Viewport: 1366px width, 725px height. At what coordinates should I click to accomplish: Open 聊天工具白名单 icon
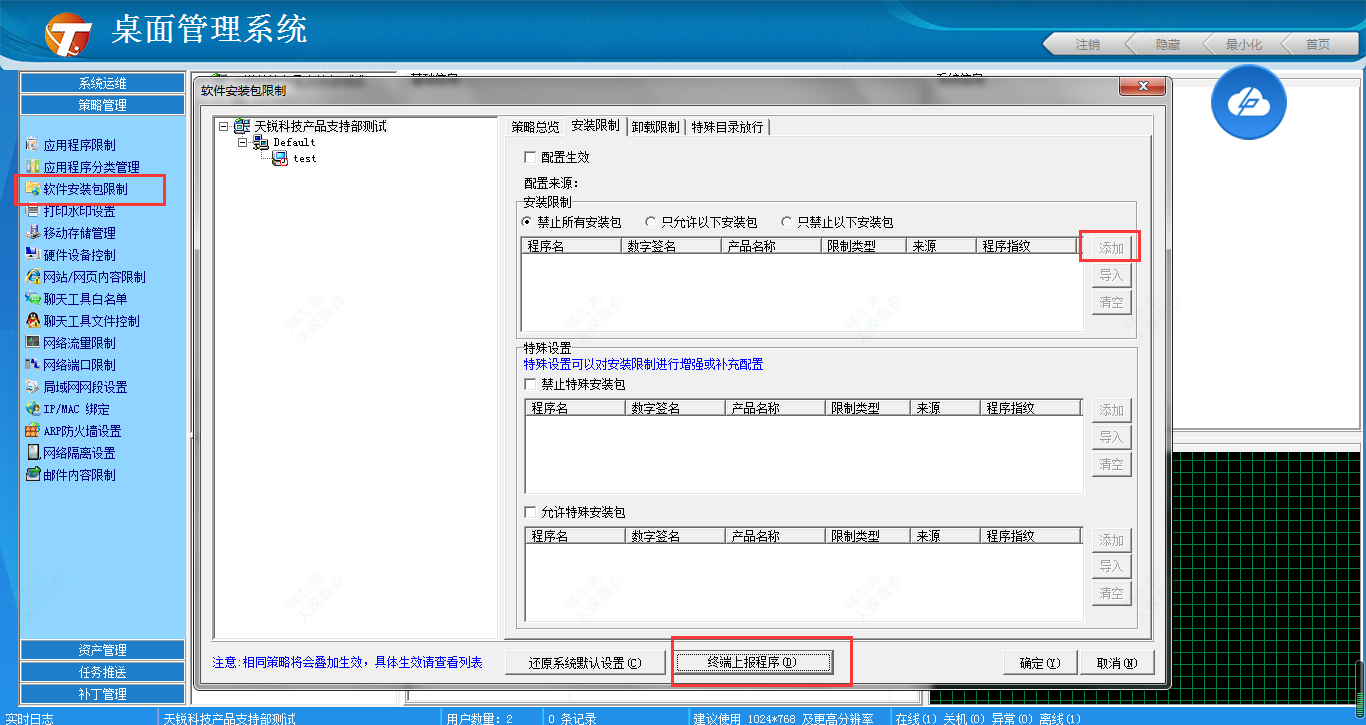pyautogui.click(x=33, y=299)
